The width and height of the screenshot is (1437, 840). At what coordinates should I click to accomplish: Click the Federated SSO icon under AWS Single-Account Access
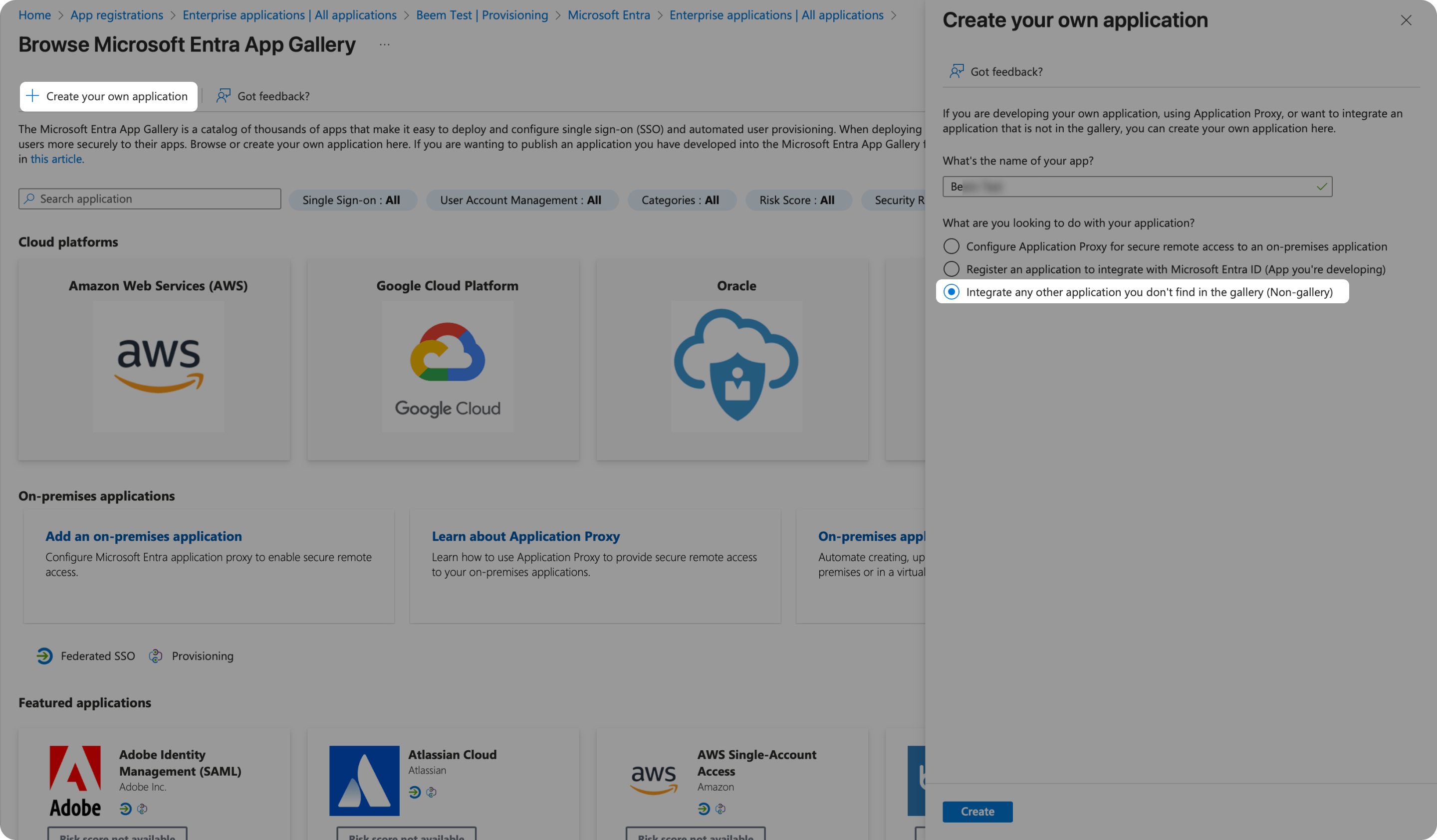704,809
